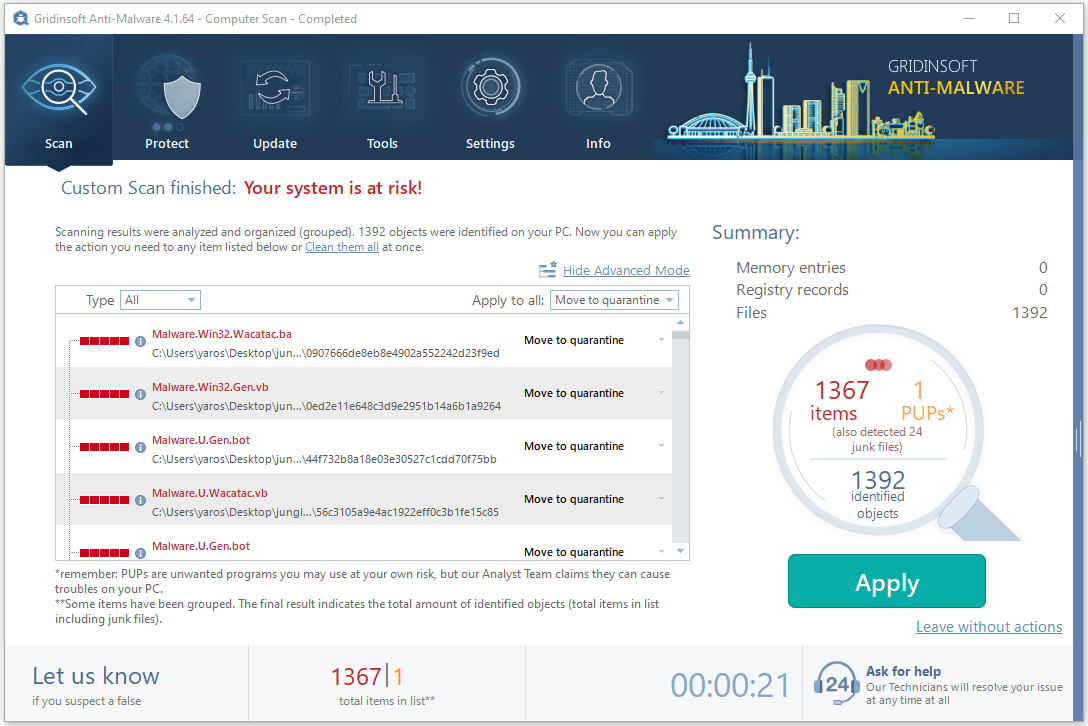This screenshot has height=726, width=1088.
Task: Click the Leave without actions link
Action: [x=988, y=627]
